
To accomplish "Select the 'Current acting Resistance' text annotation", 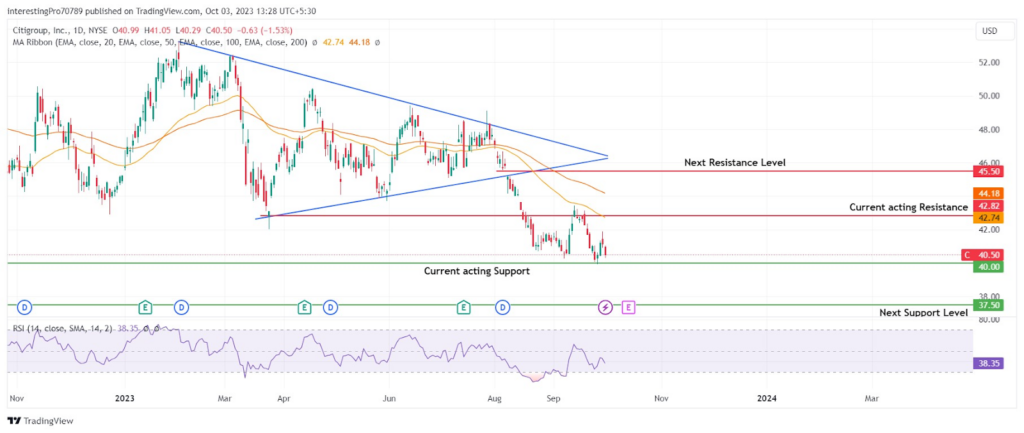I will (x=908, y=207).
